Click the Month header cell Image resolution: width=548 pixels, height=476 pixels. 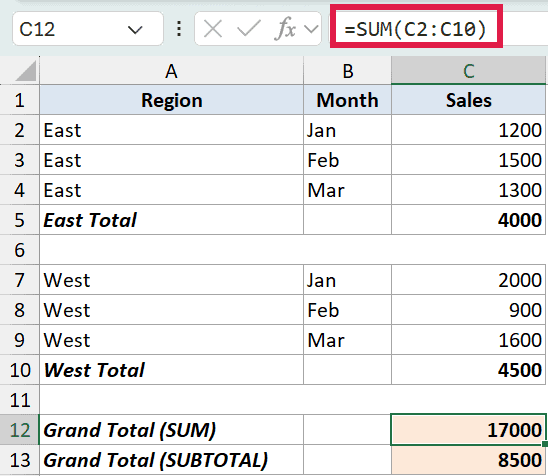coord(347,100)
